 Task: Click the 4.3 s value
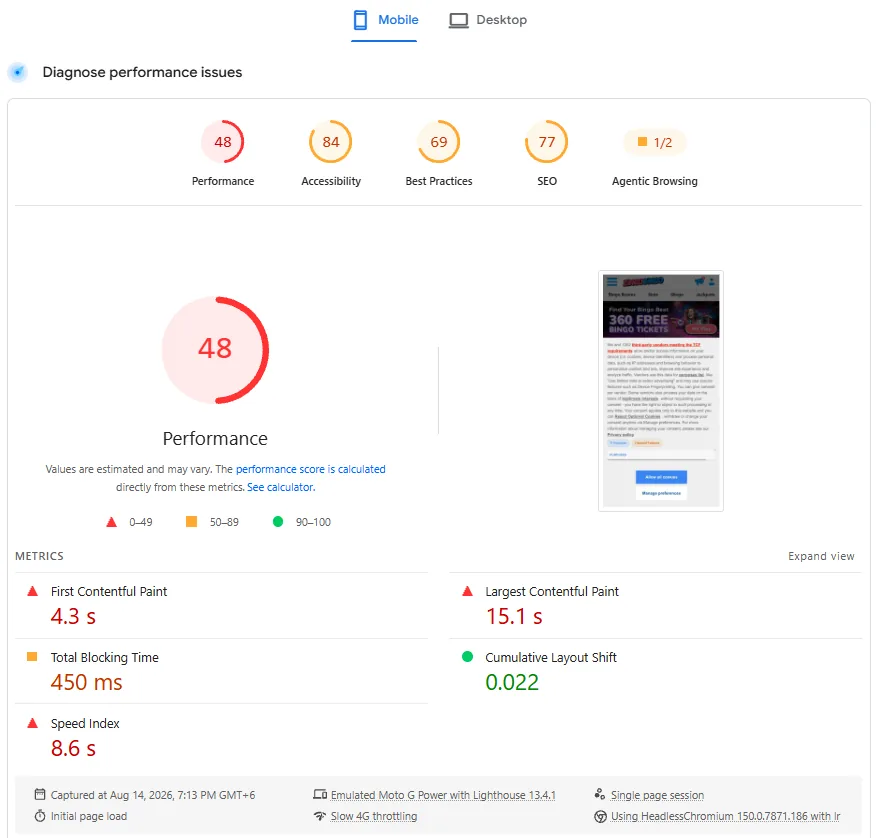(x=73, y=616)
